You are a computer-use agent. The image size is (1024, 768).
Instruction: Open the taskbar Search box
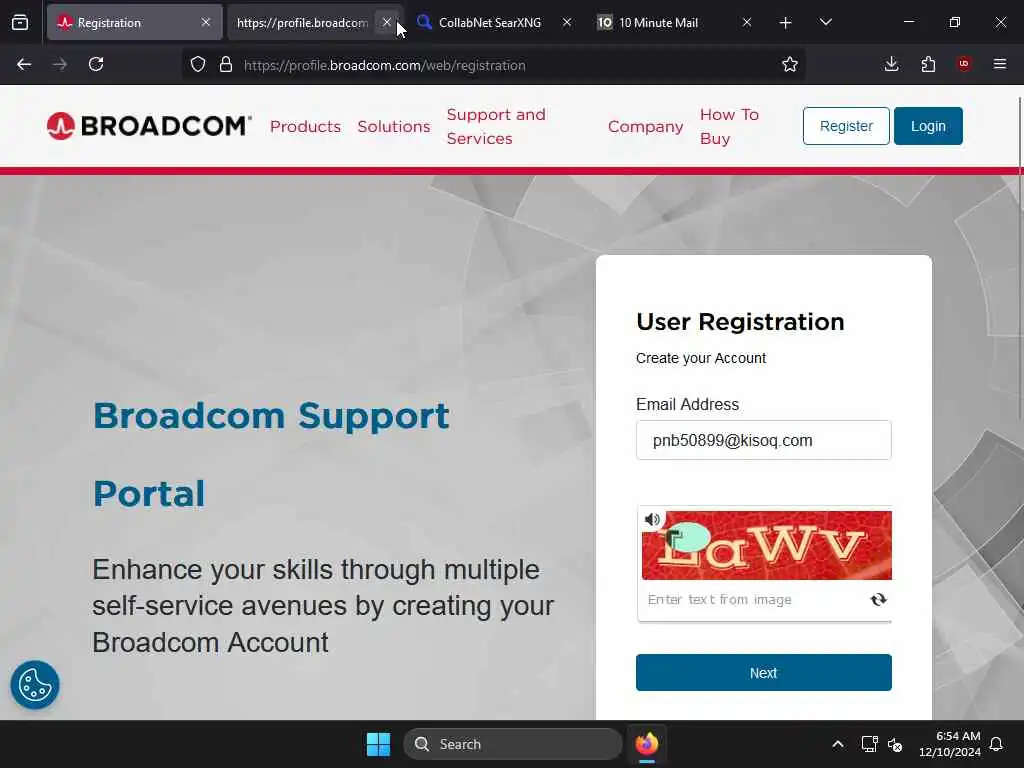(513, 744)
